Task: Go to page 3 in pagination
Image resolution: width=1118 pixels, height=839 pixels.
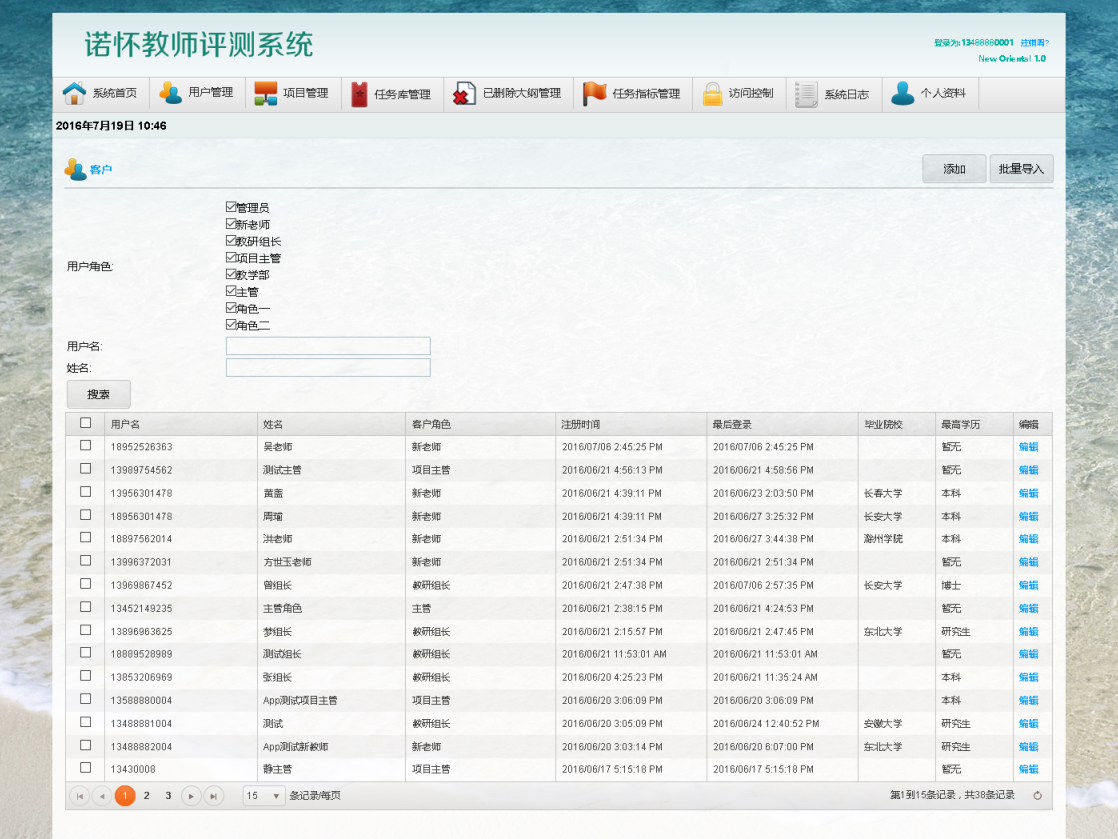Action: (166, 795)
